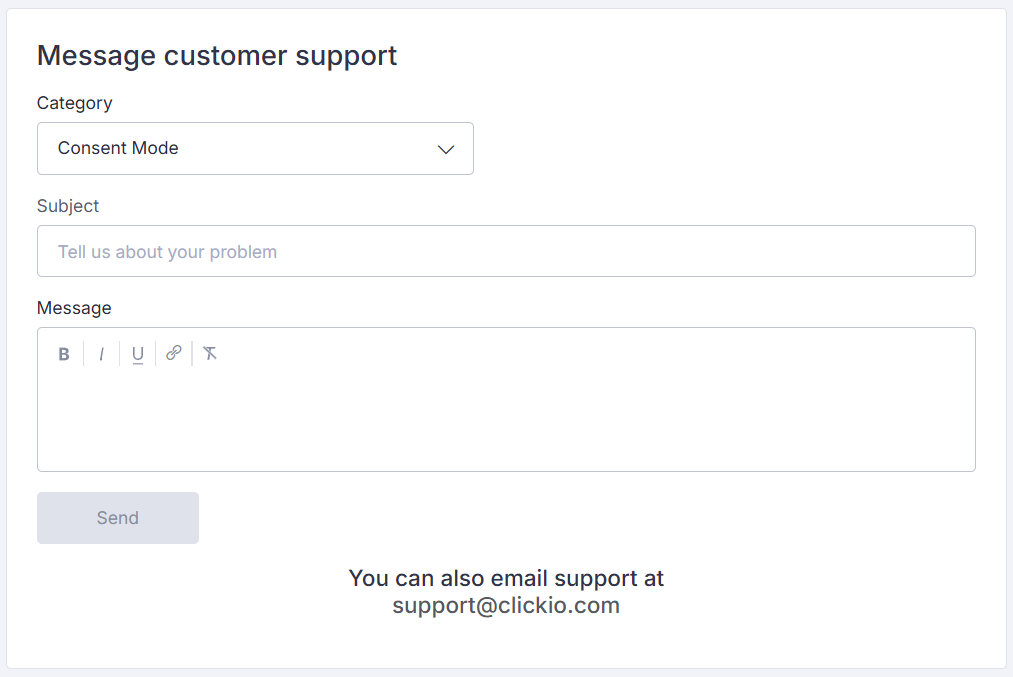Click the 'You can also email support at' text
Viewport: 1013px width, 677px height.
pyautogui.click(x=506, y=578)
